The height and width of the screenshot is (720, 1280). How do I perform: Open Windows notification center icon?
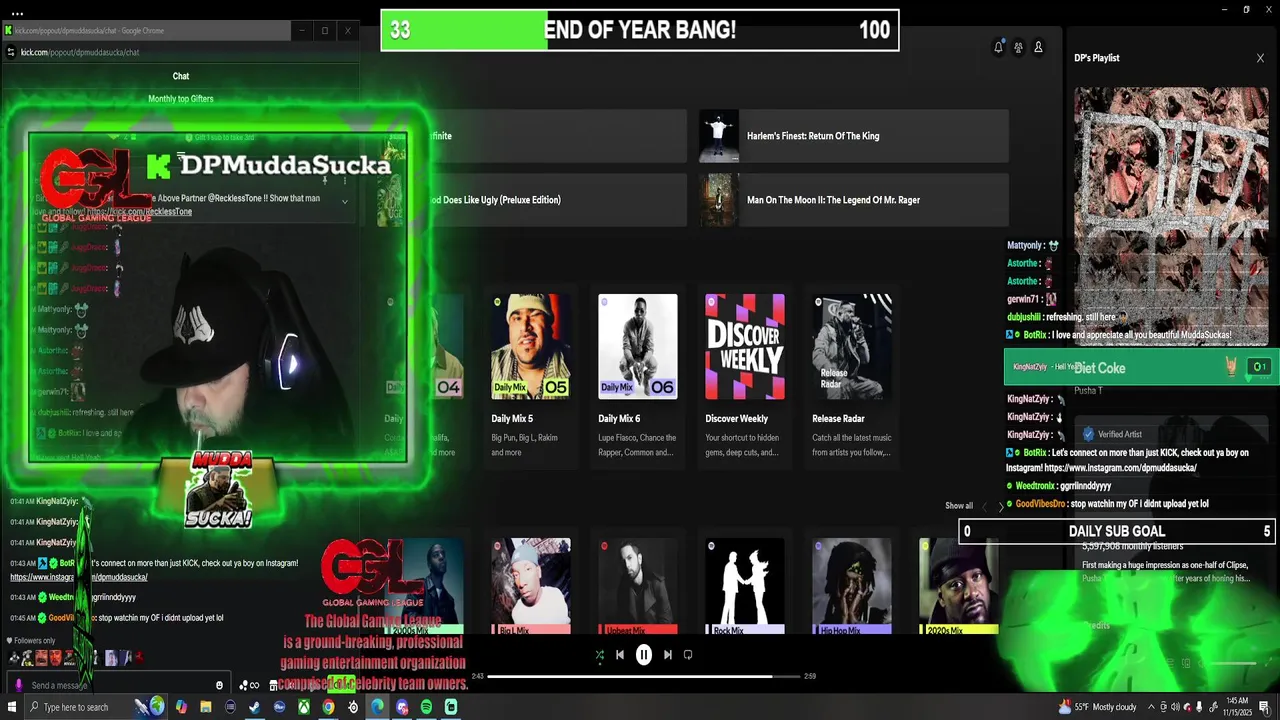pyautogui.click(x=1266, y=707)
